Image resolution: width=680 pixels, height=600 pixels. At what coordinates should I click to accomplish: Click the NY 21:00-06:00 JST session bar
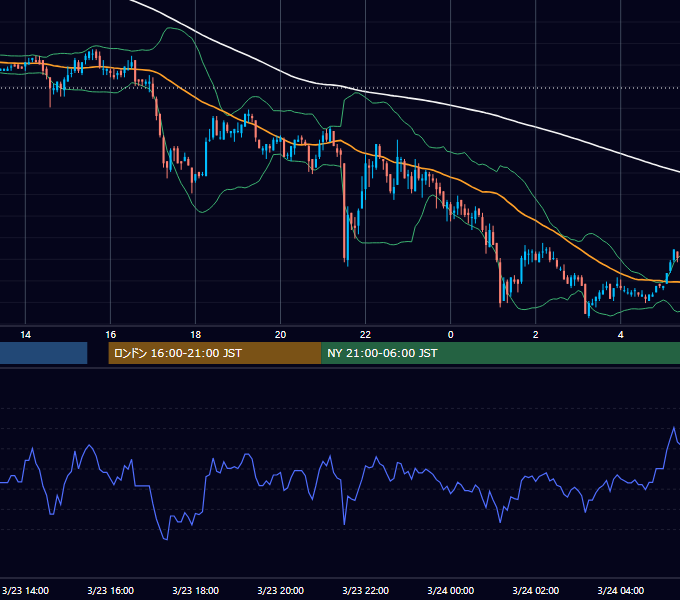point(500,353)
